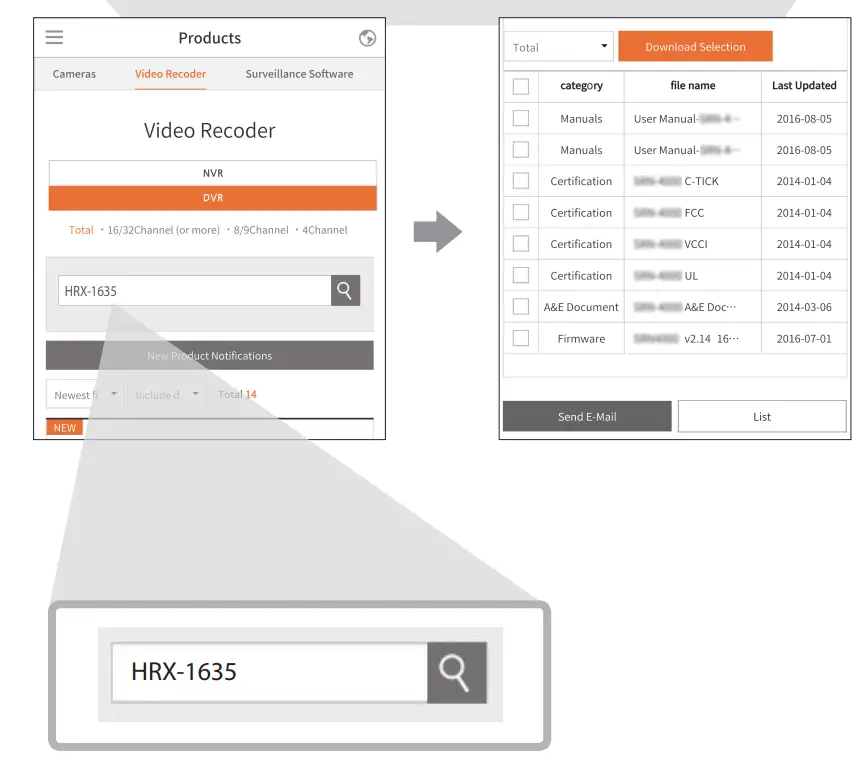
Task: Select the Video Recoder tab
Action: coord(170,74)
